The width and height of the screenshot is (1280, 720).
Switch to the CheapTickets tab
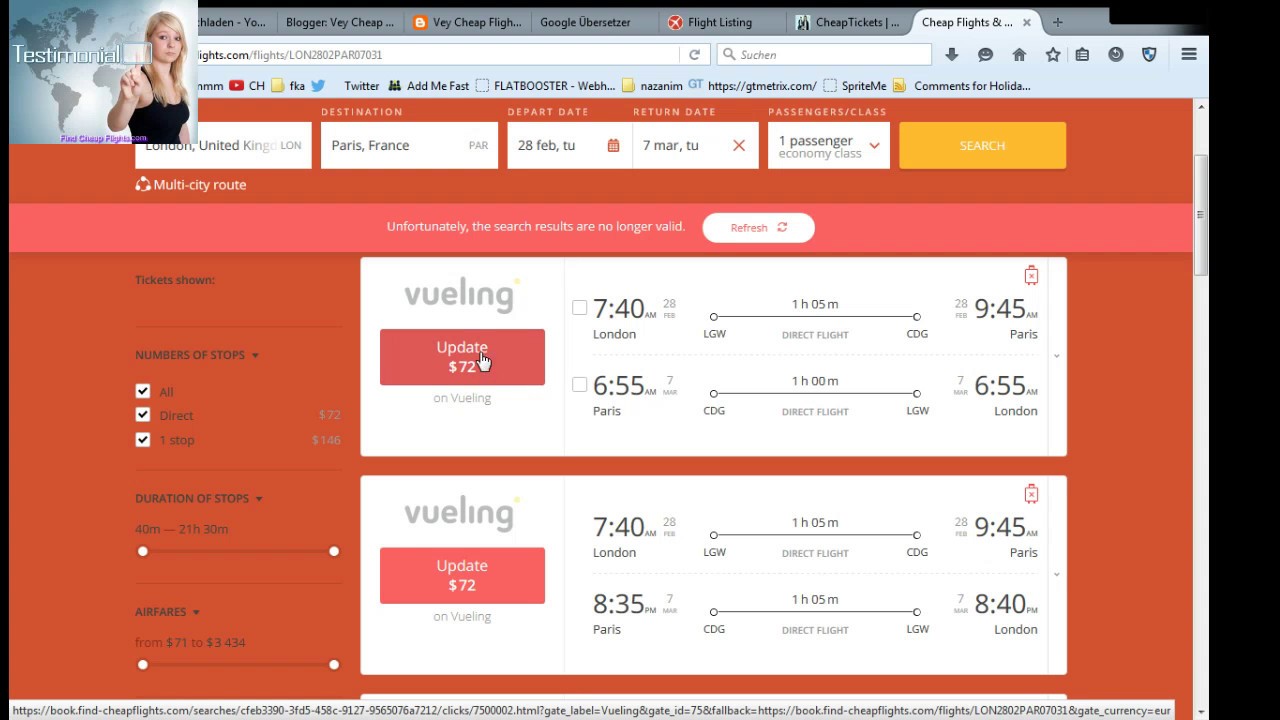(x=846, y=22)
